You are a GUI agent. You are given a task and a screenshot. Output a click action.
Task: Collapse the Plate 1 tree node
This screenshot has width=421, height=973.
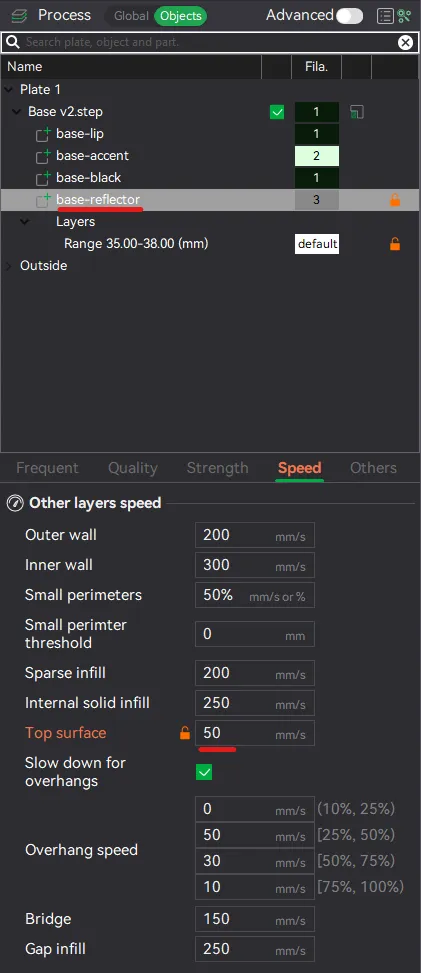9,89
